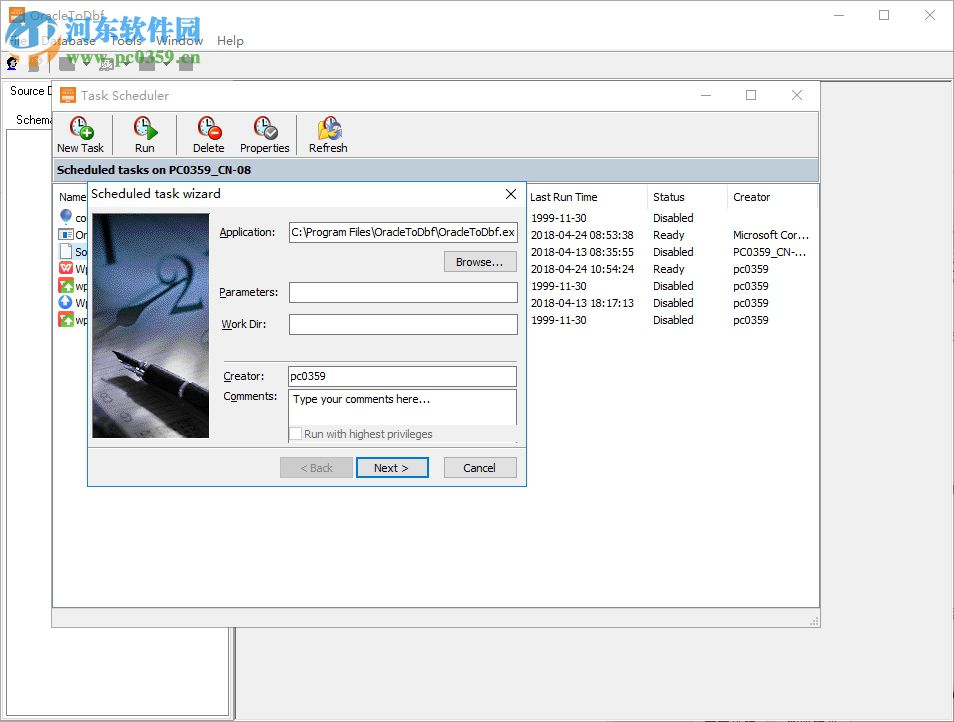Viewport: 954px width, 722px height.
Task: Run the selected scheduled task
Action: 143,133
